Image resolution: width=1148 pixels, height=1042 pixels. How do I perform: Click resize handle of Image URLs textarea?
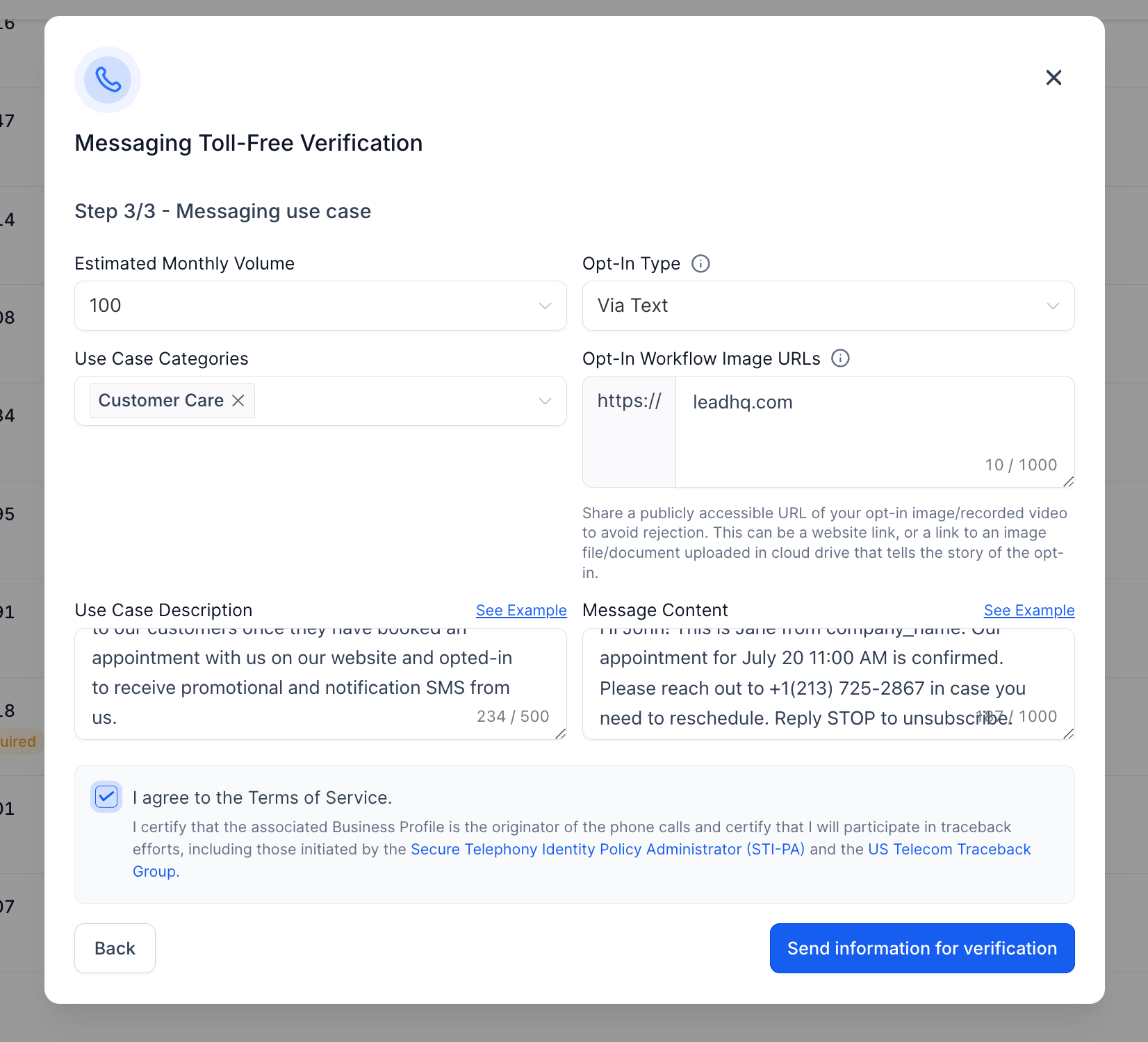(1068, 481)
